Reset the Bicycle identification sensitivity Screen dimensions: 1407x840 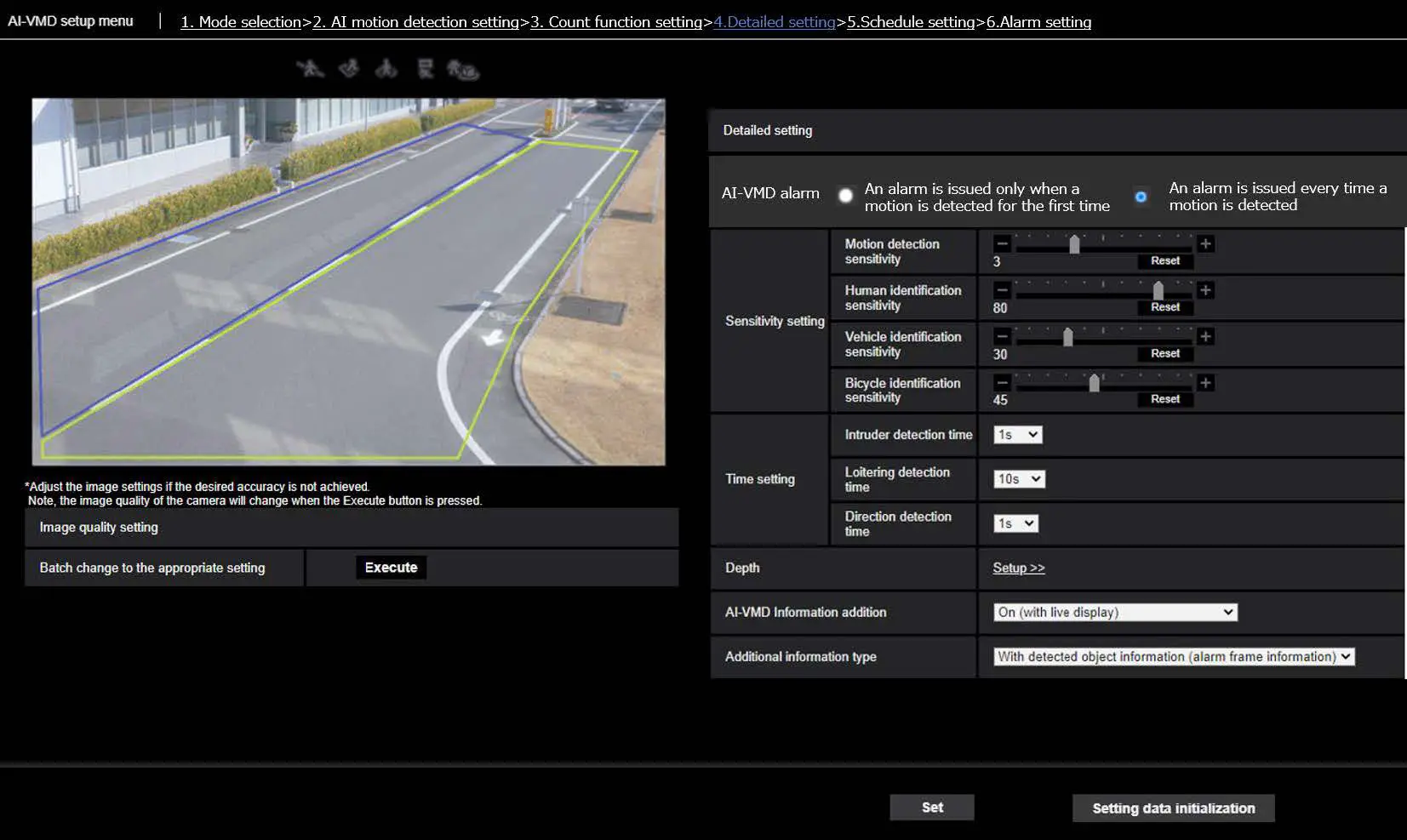(1164, 399)
